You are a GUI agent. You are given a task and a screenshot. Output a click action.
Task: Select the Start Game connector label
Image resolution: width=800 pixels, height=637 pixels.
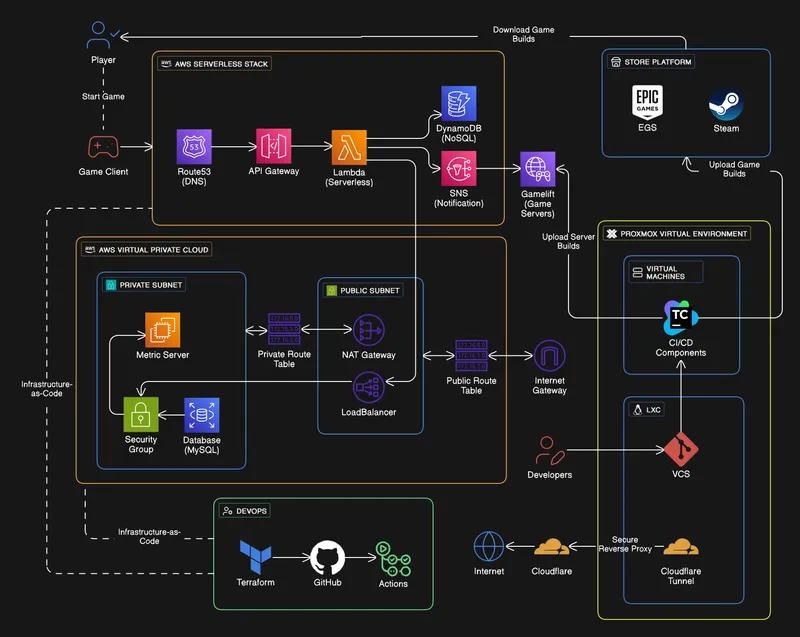[x=103, y=96]
